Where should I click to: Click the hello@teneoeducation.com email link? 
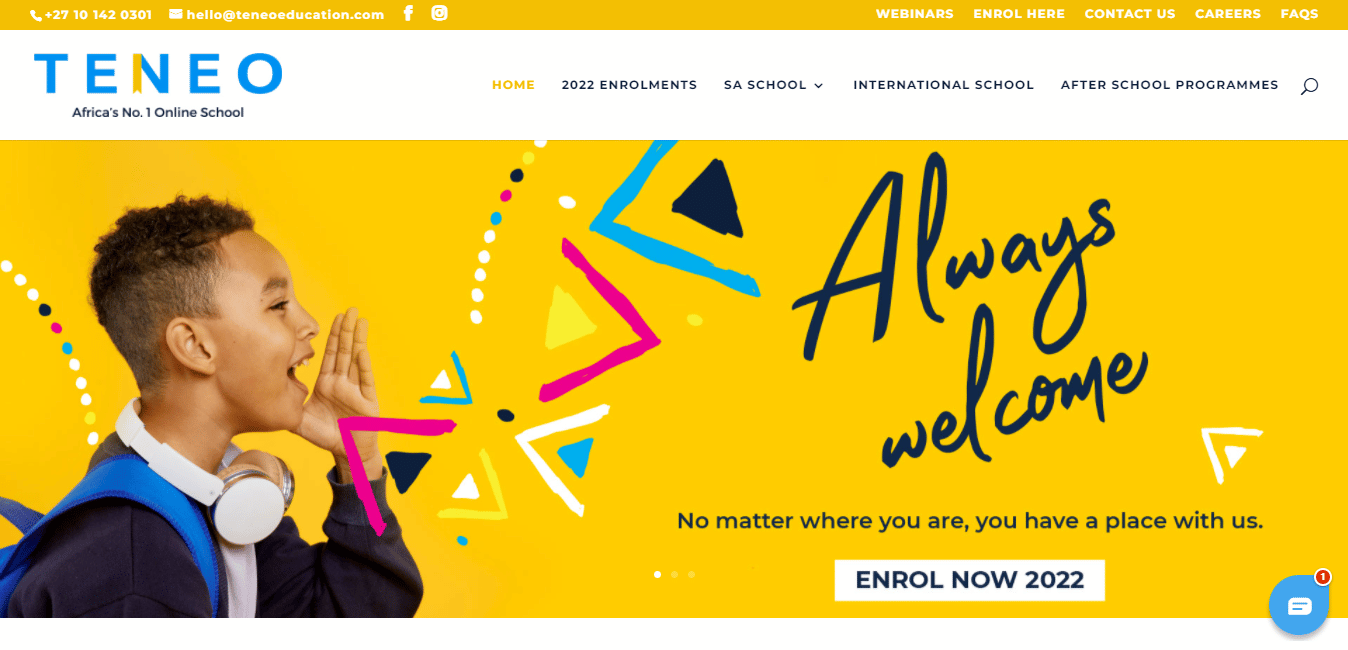coord(285,14)
